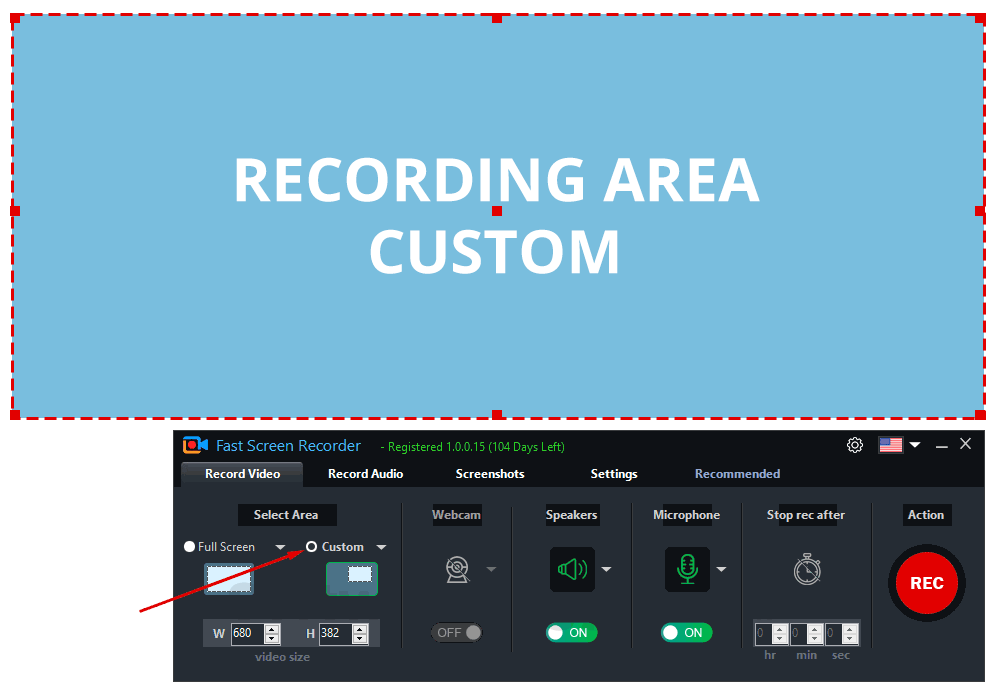Click the stopwatch timer icon
Viewport: 1000px width, 700px height.
tap(805, 568)
